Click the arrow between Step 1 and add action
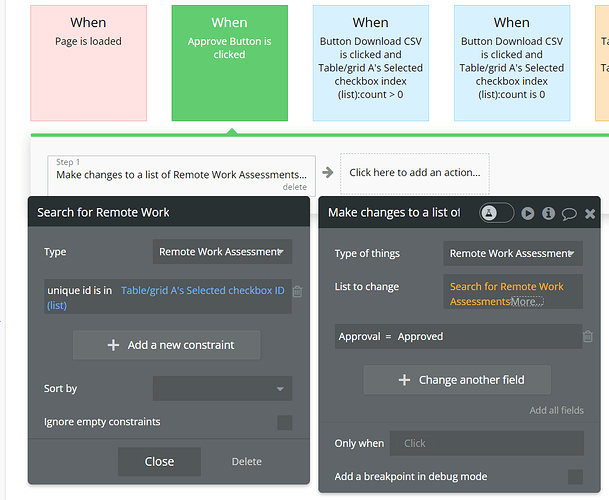609x500 pixels. [x=328, y=172]
